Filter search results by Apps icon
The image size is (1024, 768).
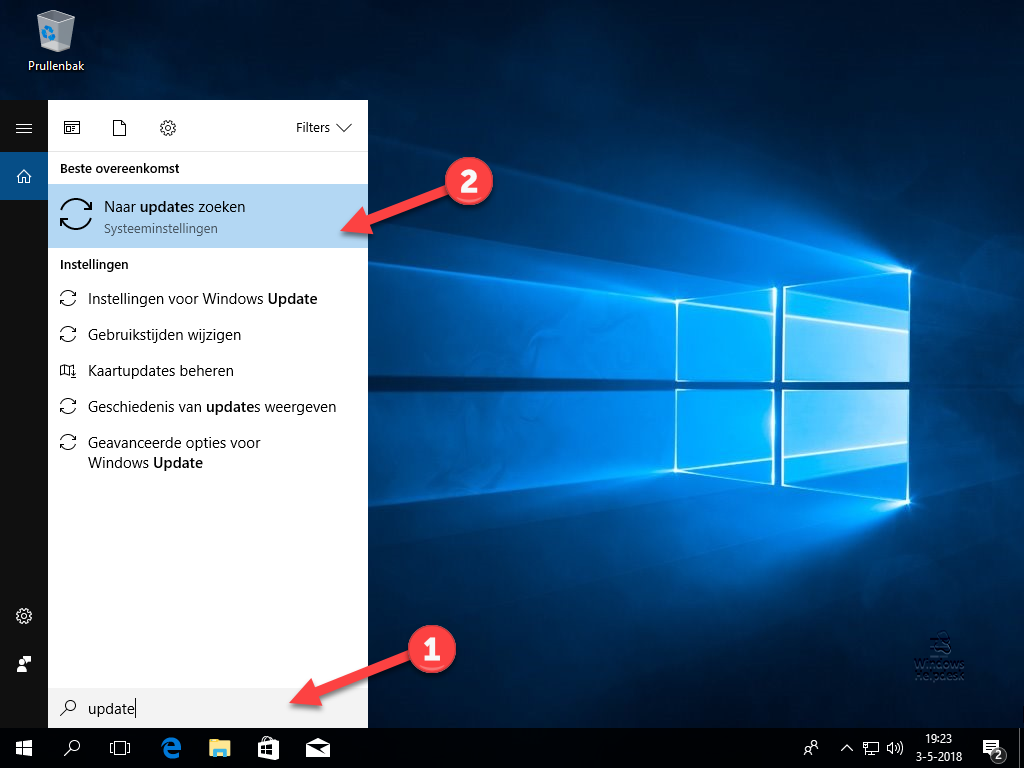point(72,127)
